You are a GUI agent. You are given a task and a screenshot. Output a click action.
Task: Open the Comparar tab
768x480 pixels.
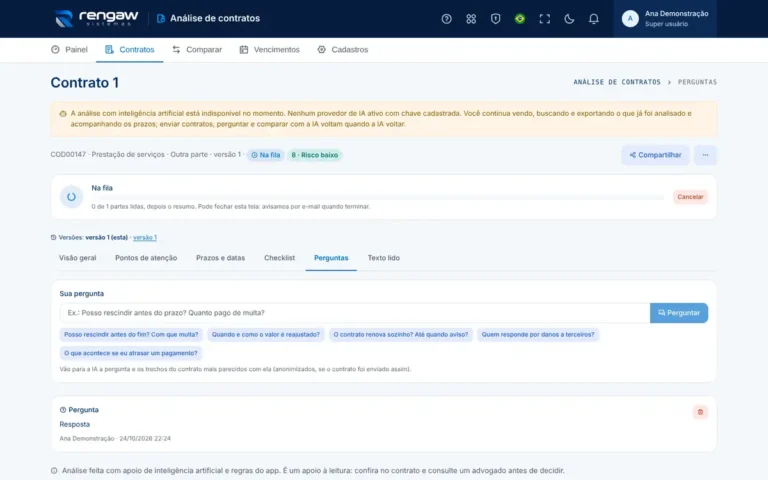coord(197,49)
